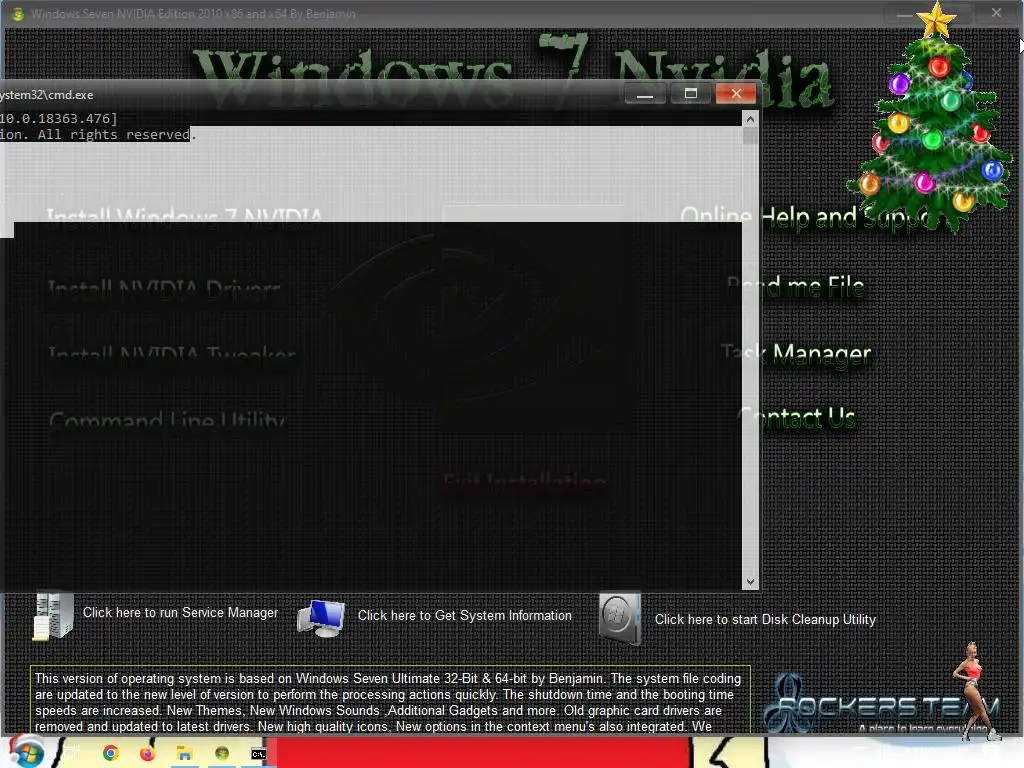
Task: Click the task view icon on taskbar
Action: click(72, 753)
